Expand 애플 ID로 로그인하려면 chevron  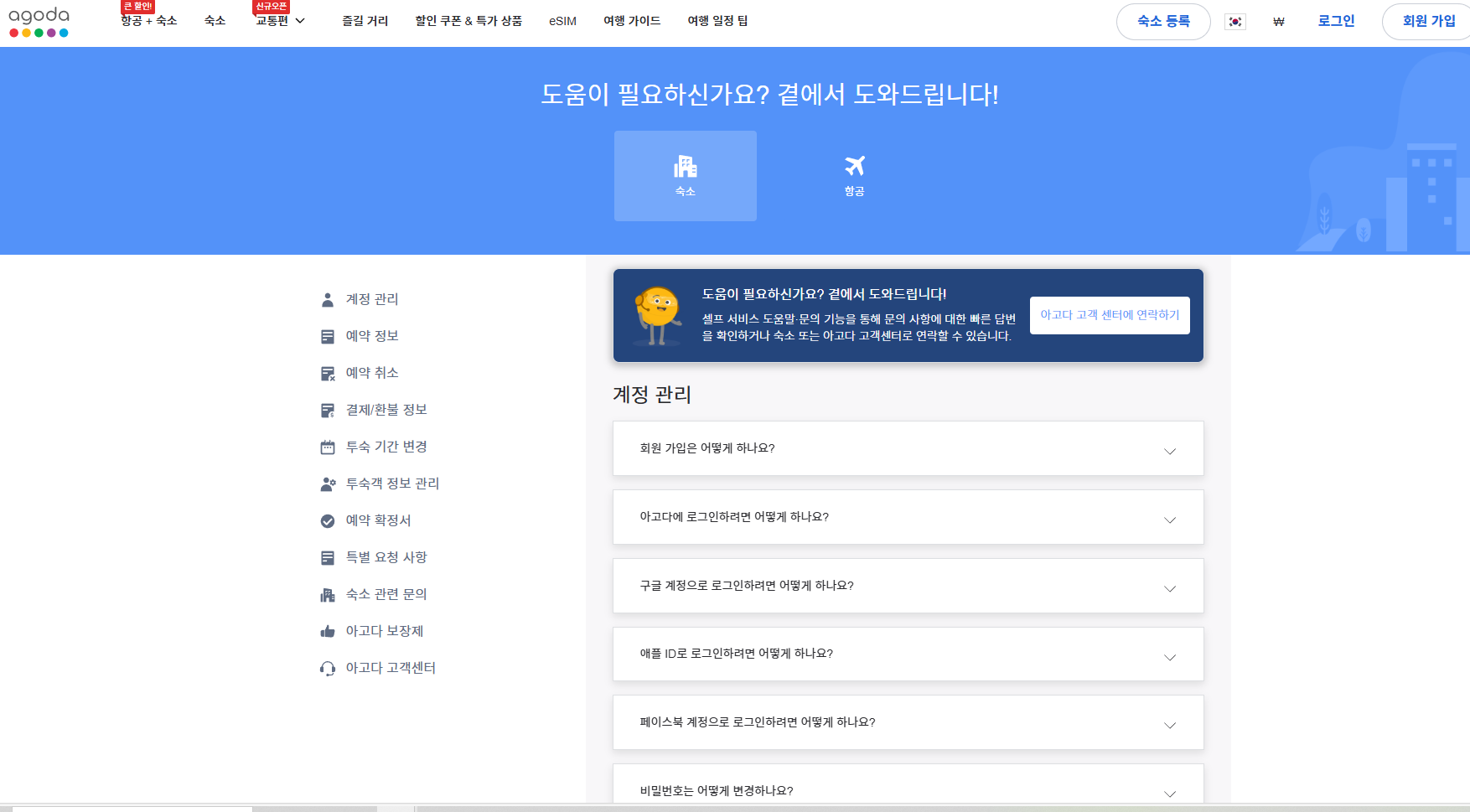tap(1170, 658)
